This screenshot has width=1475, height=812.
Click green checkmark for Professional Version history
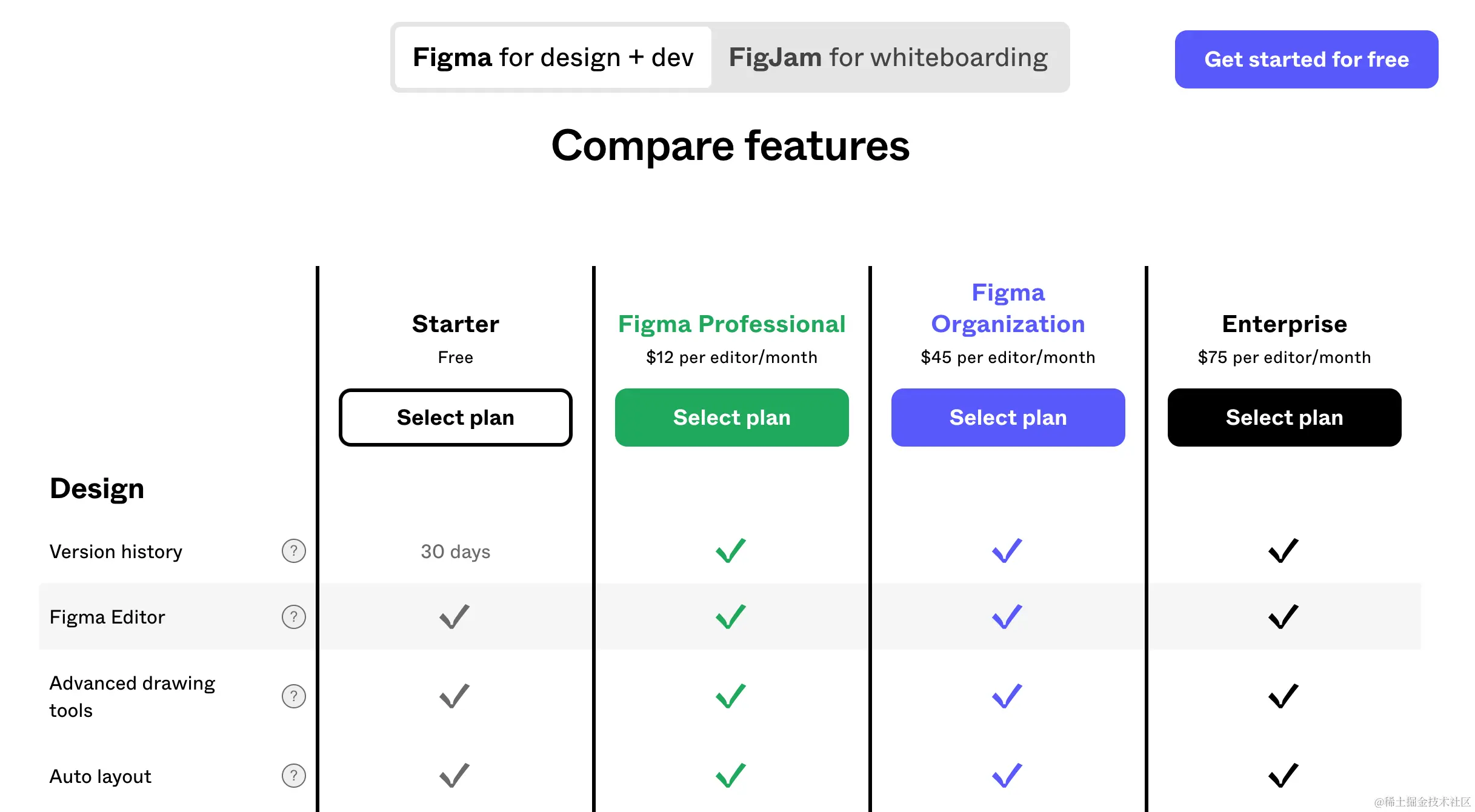point(731,551)
